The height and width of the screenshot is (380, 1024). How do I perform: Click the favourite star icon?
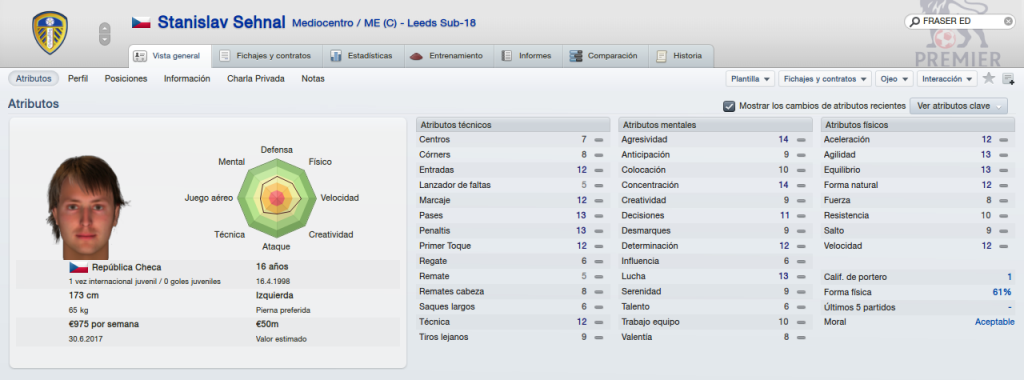[989, 78]
